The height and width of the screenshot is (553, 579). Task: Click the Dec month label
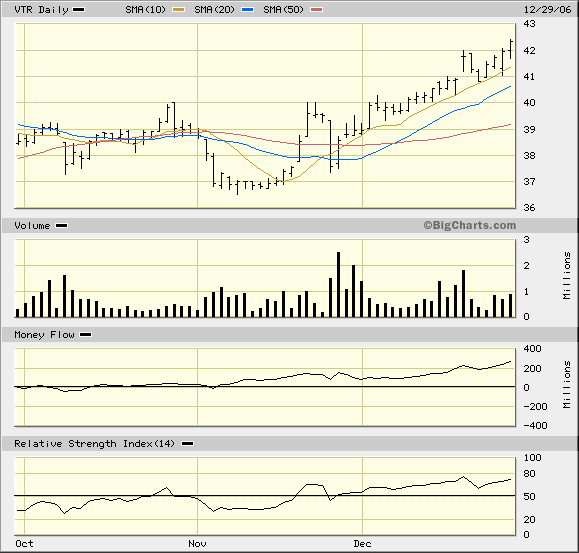(x=362, y=544)
